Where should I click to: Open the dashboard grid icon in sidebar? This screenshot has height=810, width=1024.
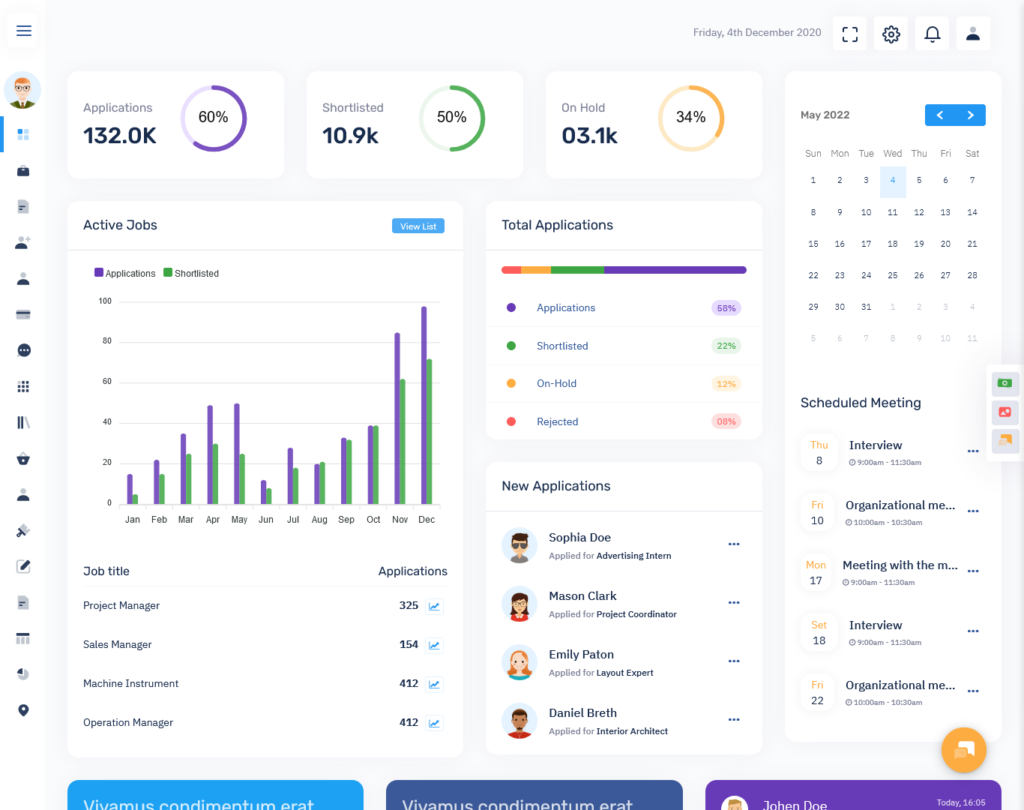point(24,135)
